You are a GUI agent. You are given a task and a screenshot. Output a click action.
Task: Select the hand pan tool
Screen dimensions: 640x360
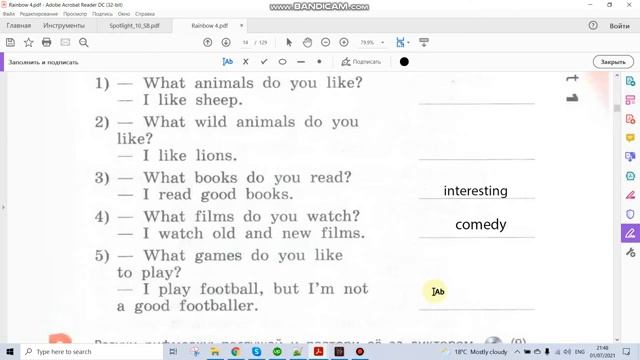(x=307, y=42)
